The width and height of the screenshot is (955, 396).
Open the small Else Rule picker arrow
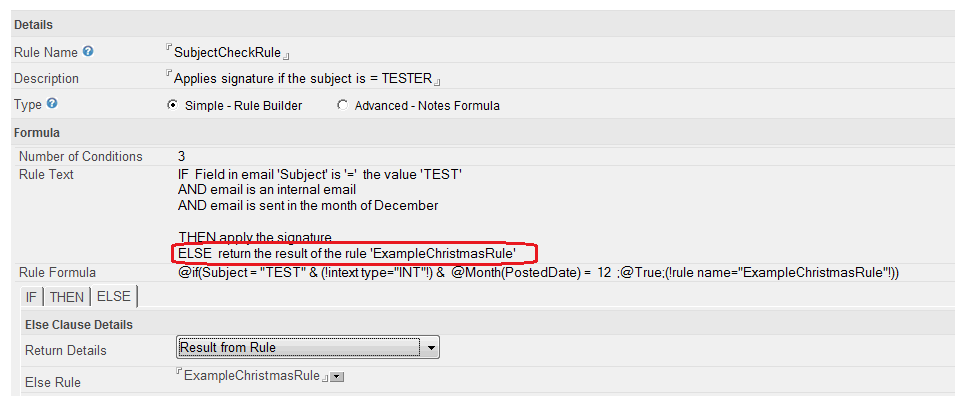pyautogui.click(x=337, y=377)
